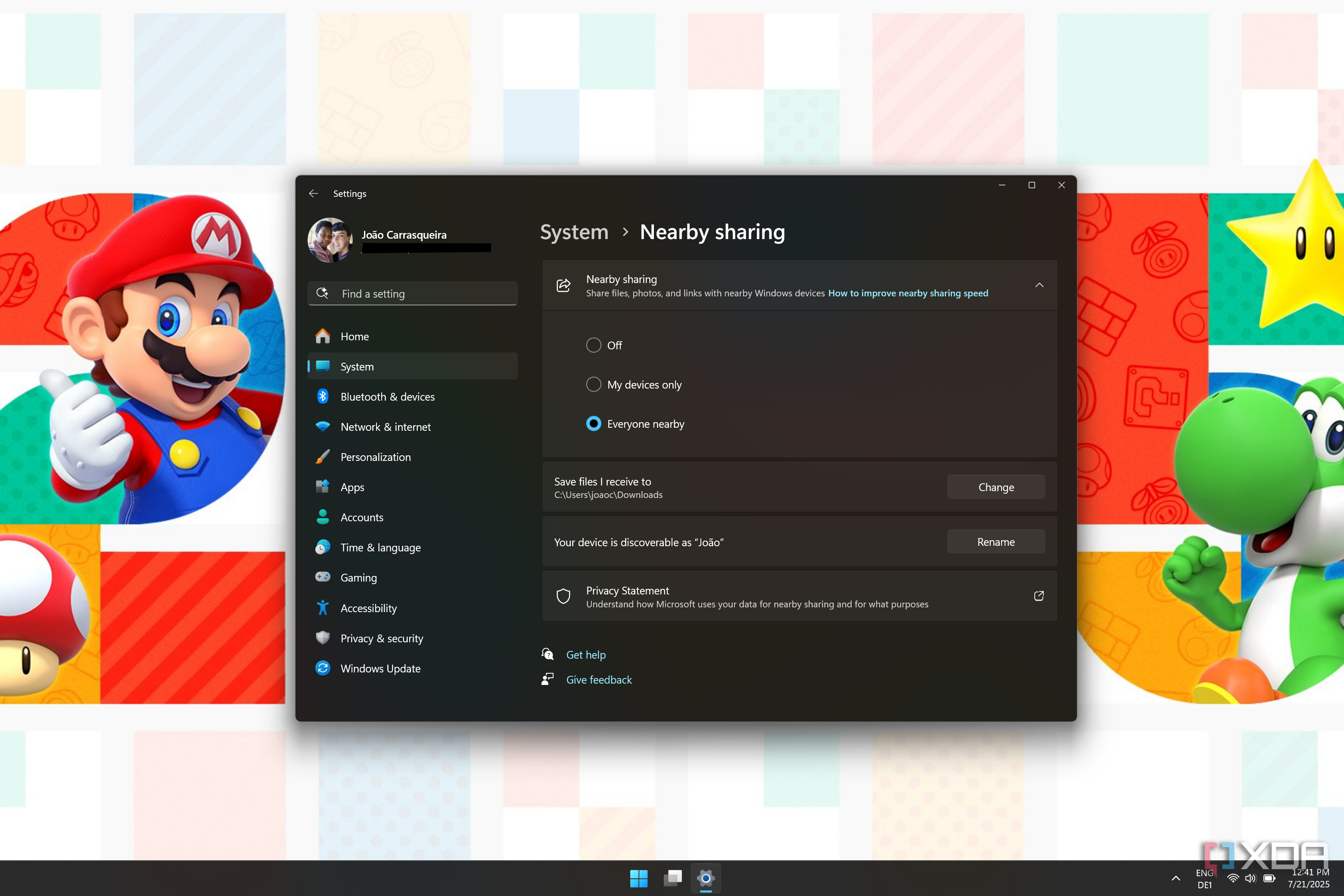The width and height of the screenshot is (1344, 896).
Task: Click the battery tray icon
Action: [1269, 878]
